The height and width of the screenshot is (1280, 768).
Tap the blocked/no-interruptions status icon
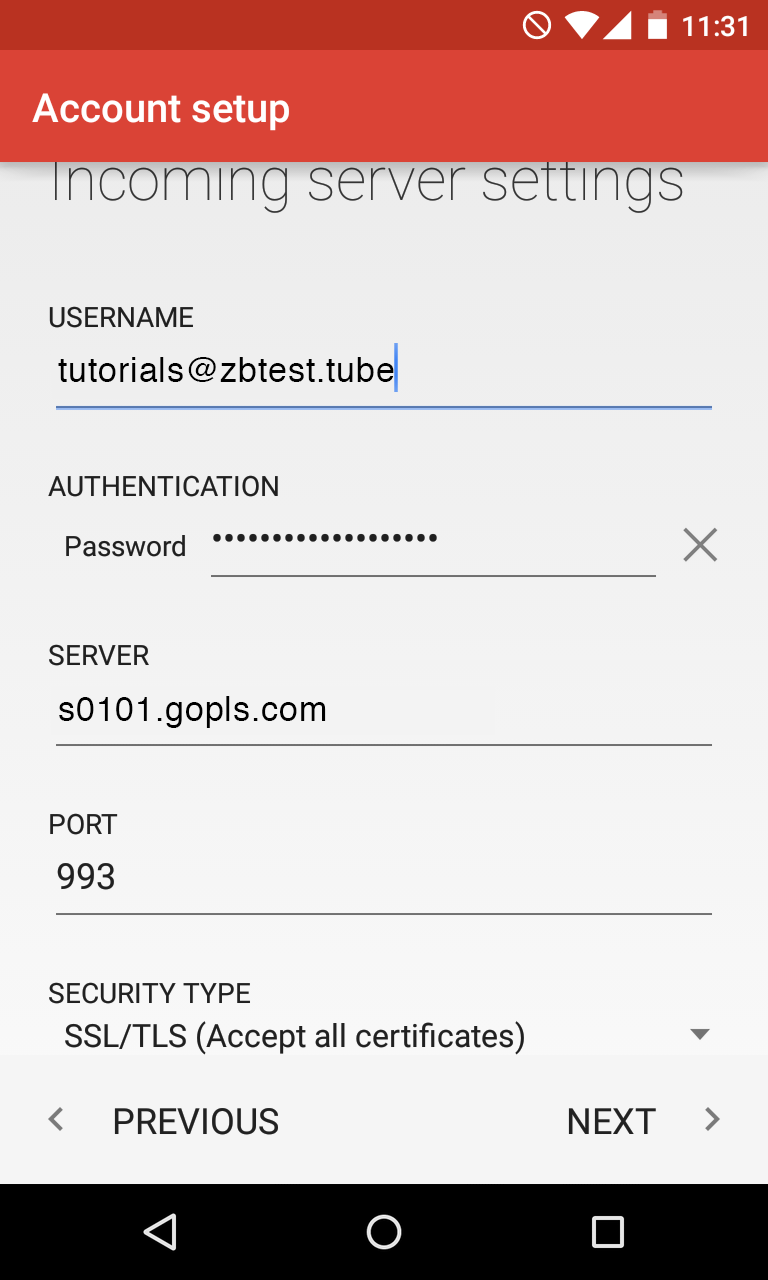537,25
